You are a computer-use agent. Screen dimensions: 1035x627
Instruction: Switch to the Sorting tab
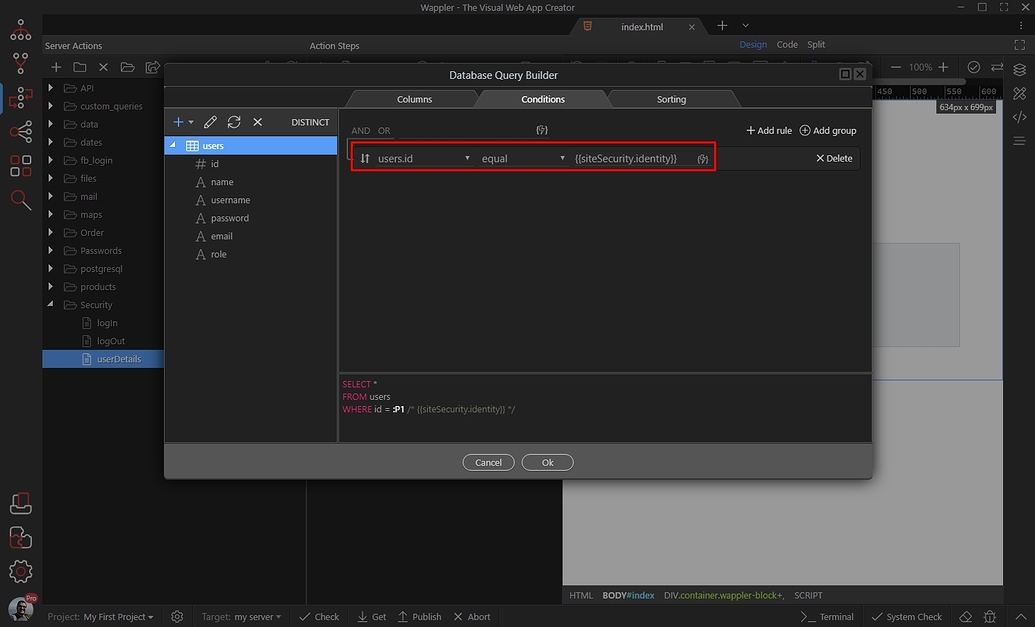pyautogui.click(x=671, y=99)
